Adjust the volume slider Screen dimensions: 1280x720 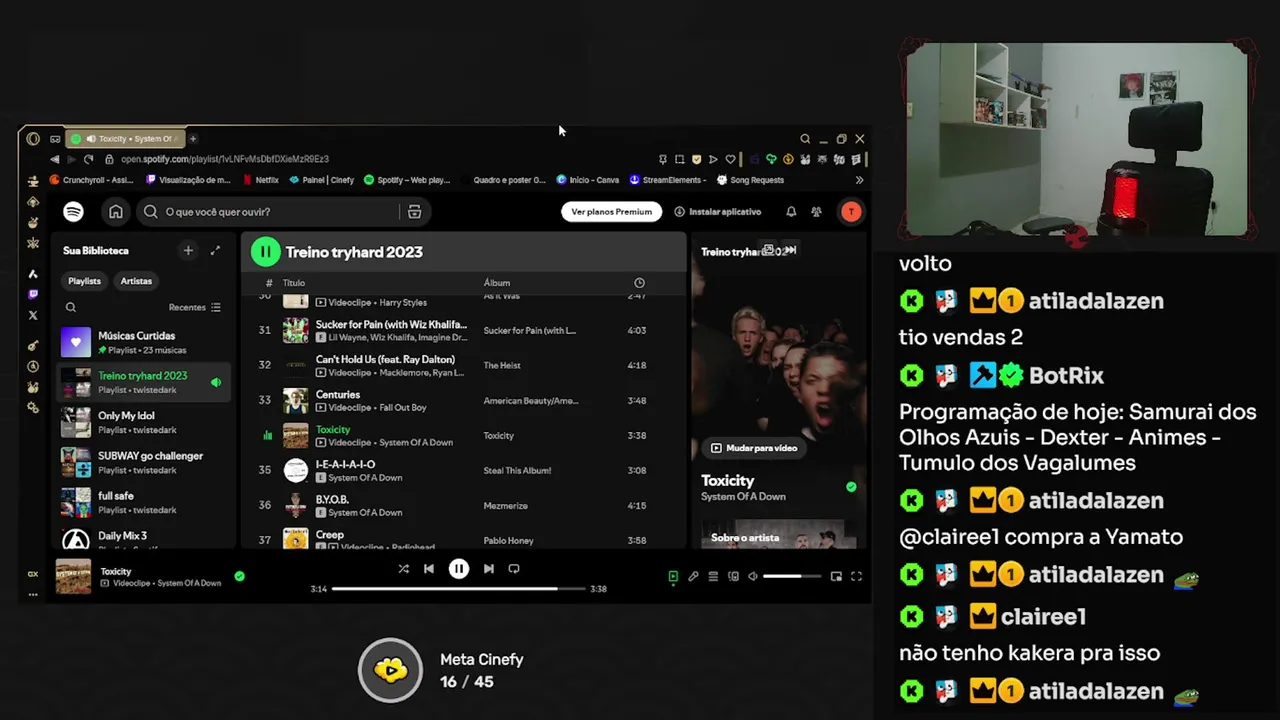click(x=792, y=577)
